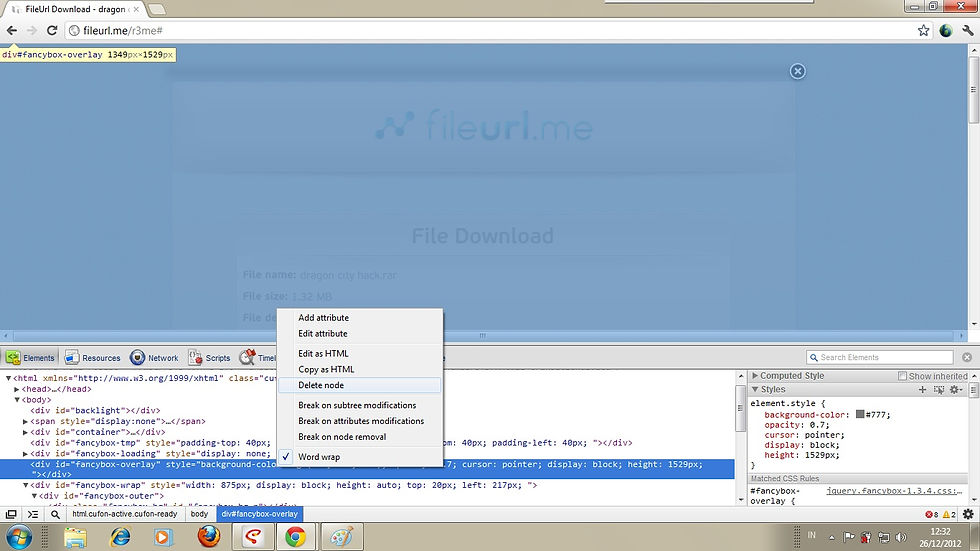Switch to Paint in the taskbar
Image resolution: width=980 pixels, height=551 pixels.
[341, 537]
